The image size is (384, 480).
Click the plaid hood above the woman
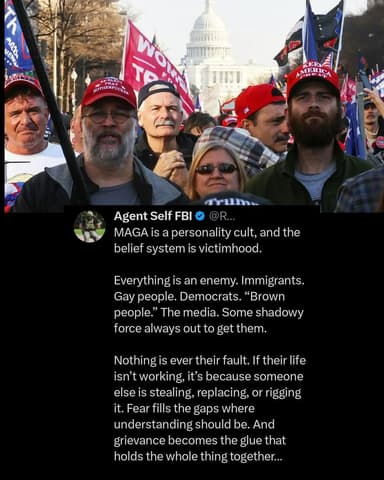click(x=237, y=147)
